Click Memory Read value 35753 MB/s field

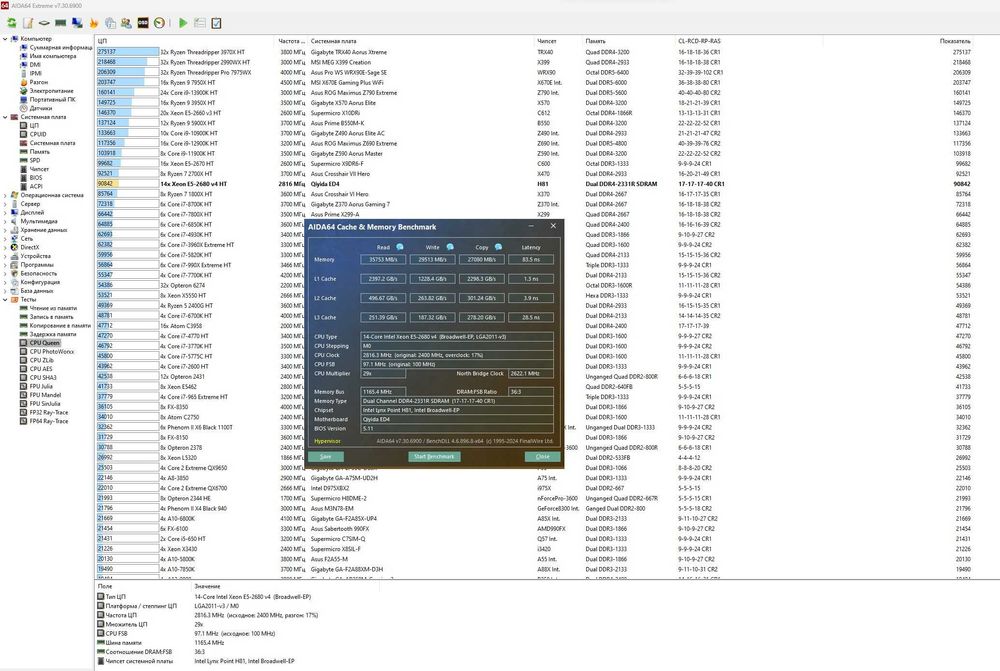pyautogui.click(x=383, y=260)
